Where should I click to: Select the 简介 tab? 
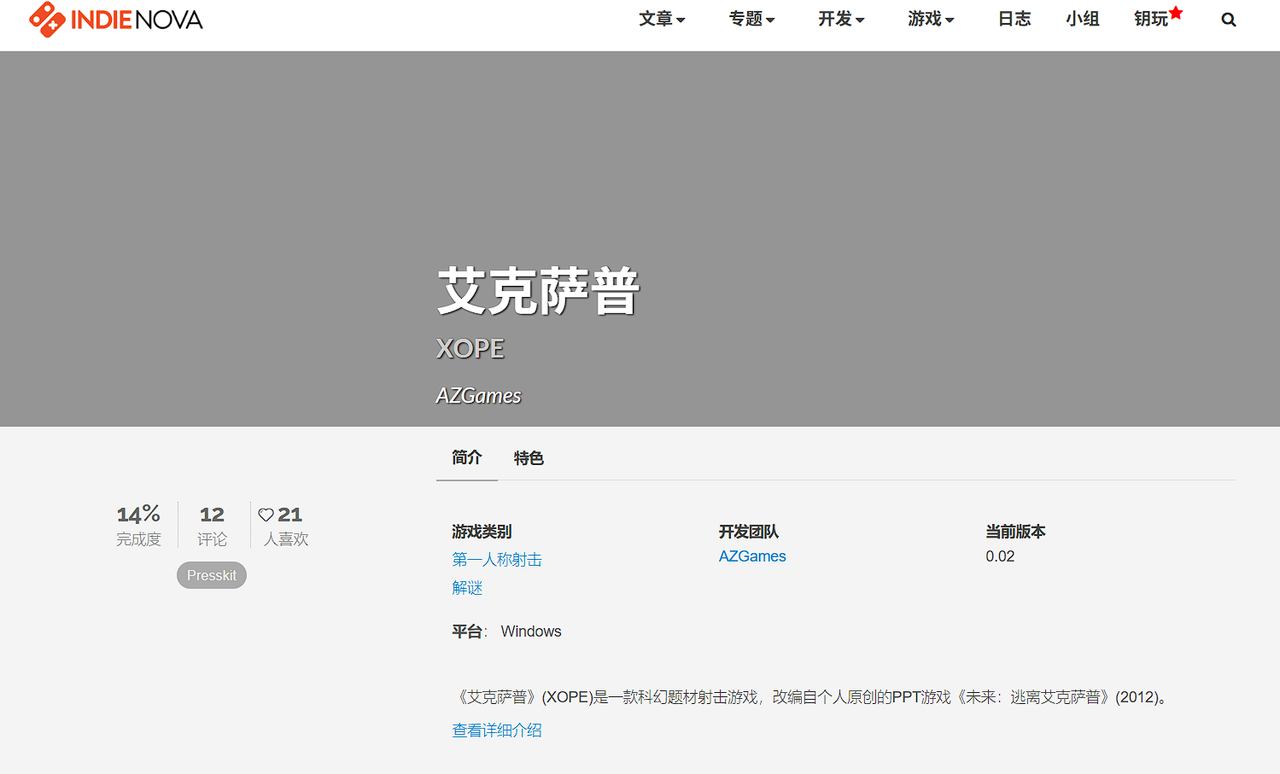pos(467,458)
